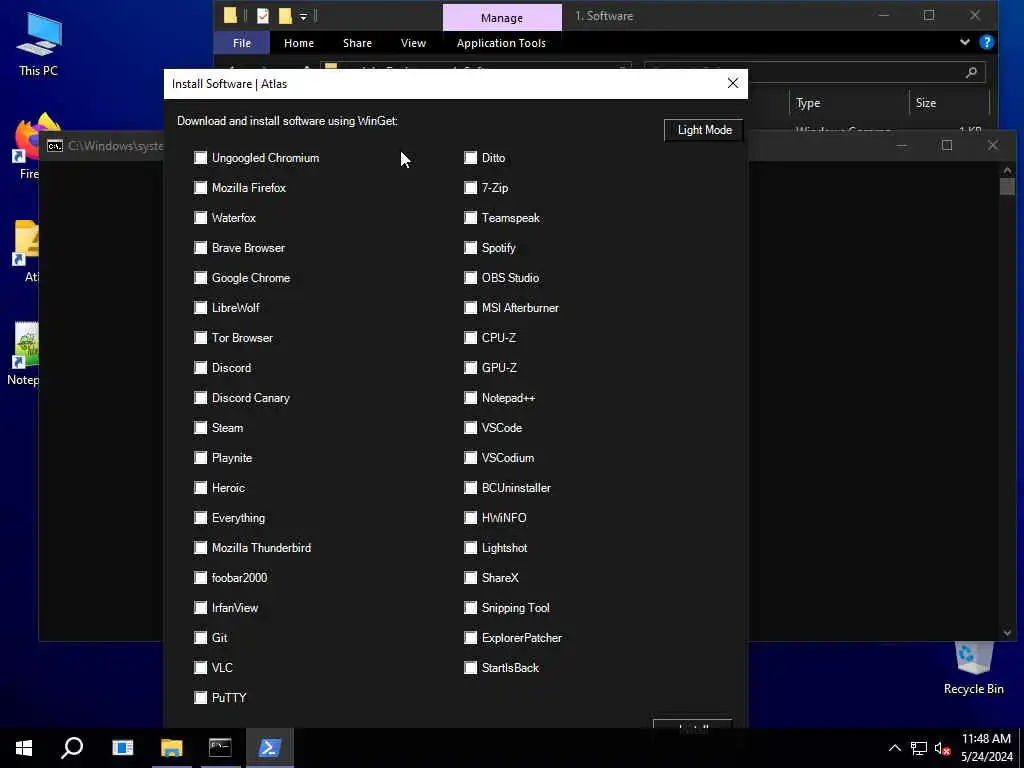1024x768 pixels.
Task: Toggle CPU-Z checkbox
Action: click(470, 338)
